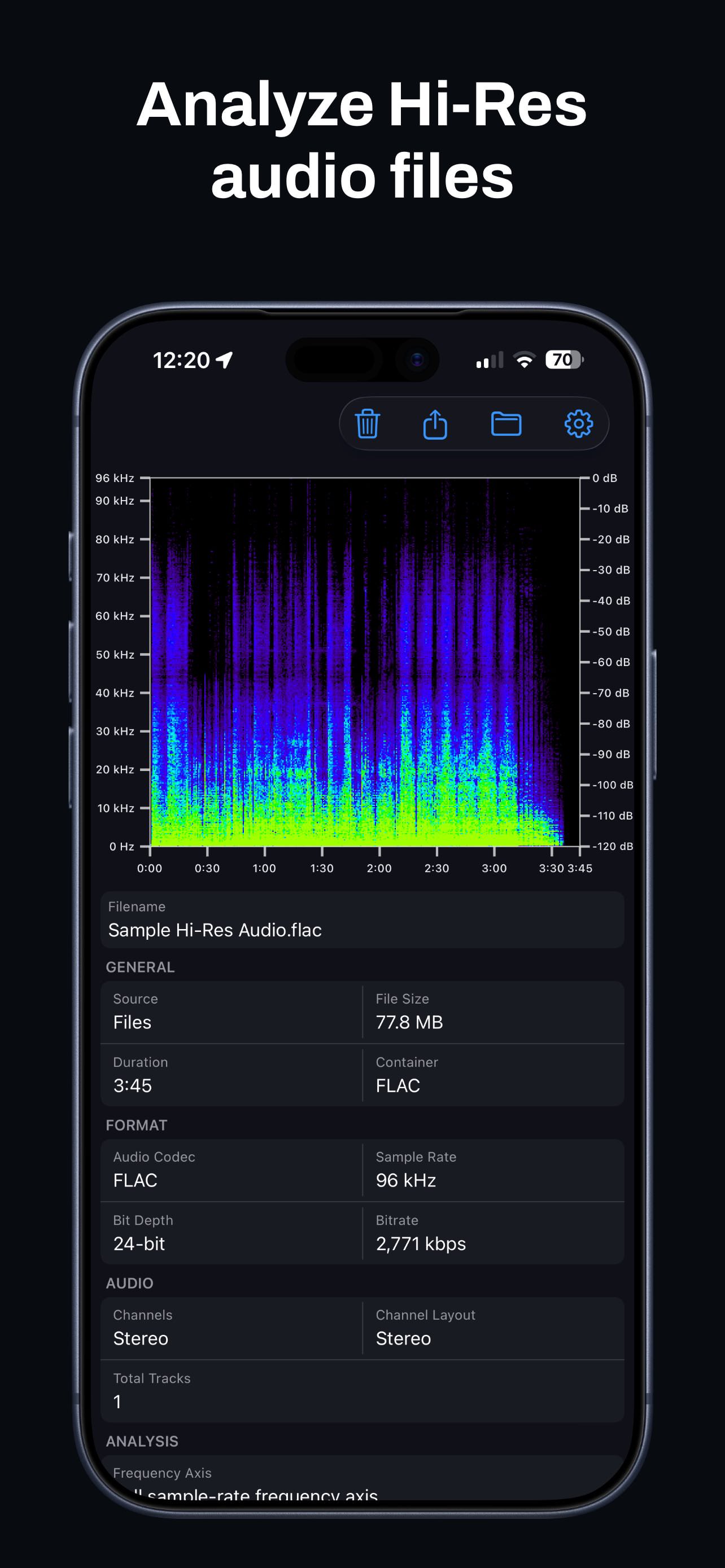This screenshot has height=1568, width=725.
Task: Tap the Duration value 3:45
Action: tap(132, 1085)
